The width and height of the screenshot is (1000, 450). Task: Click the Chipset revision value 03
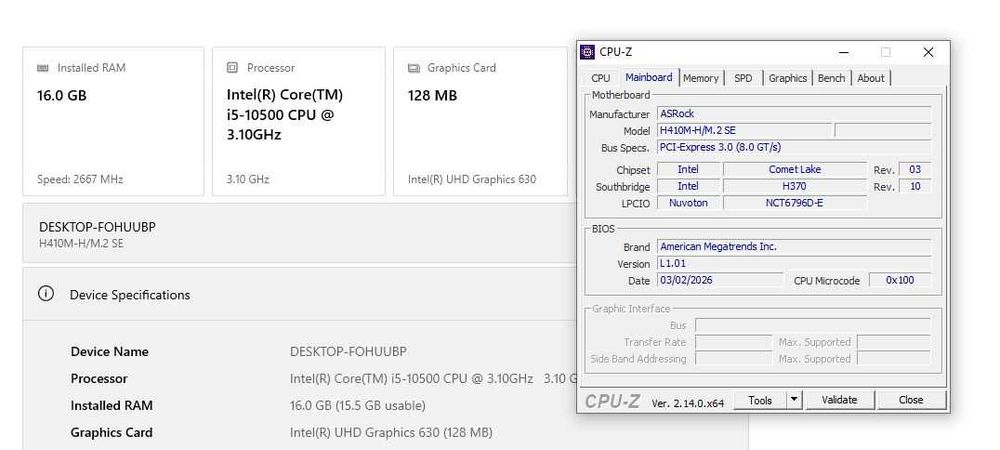click(915, 170)
